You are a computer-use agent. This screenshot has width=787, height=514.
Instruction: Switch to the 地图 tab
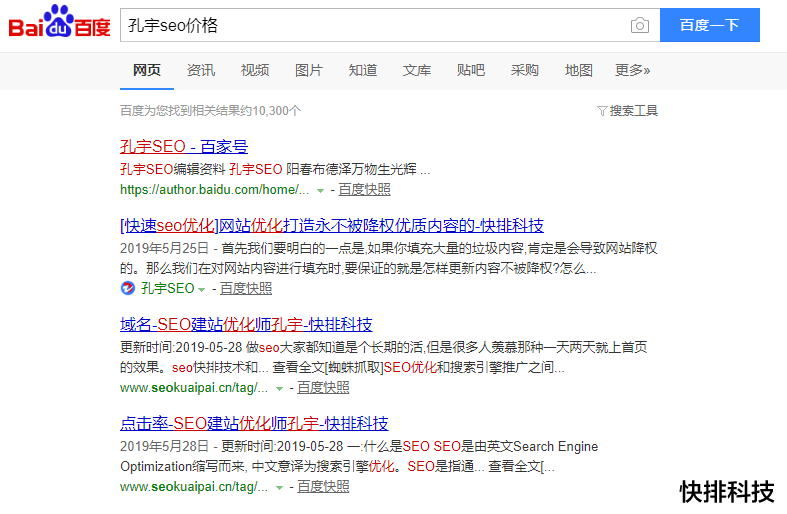[x=579, y=70]
